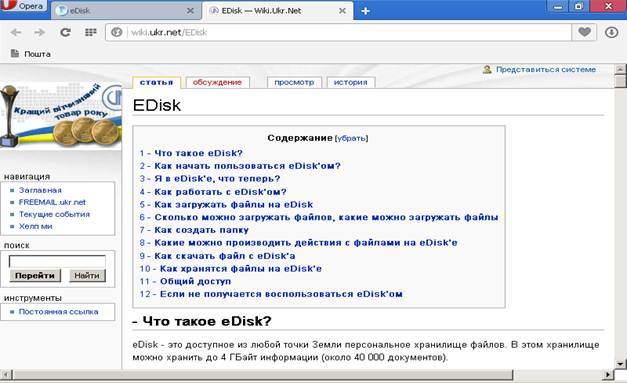Click the wiki search input field
The width and height of the screenshot is (627, 383).
coord(57,261)
